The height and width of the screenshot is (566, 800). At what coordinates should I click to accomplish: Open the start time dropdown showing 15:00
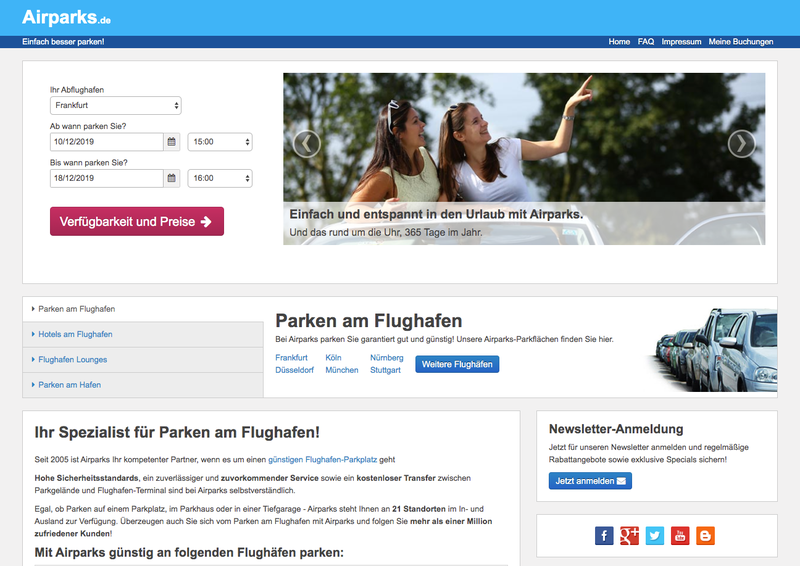click(x=220, y=142)
